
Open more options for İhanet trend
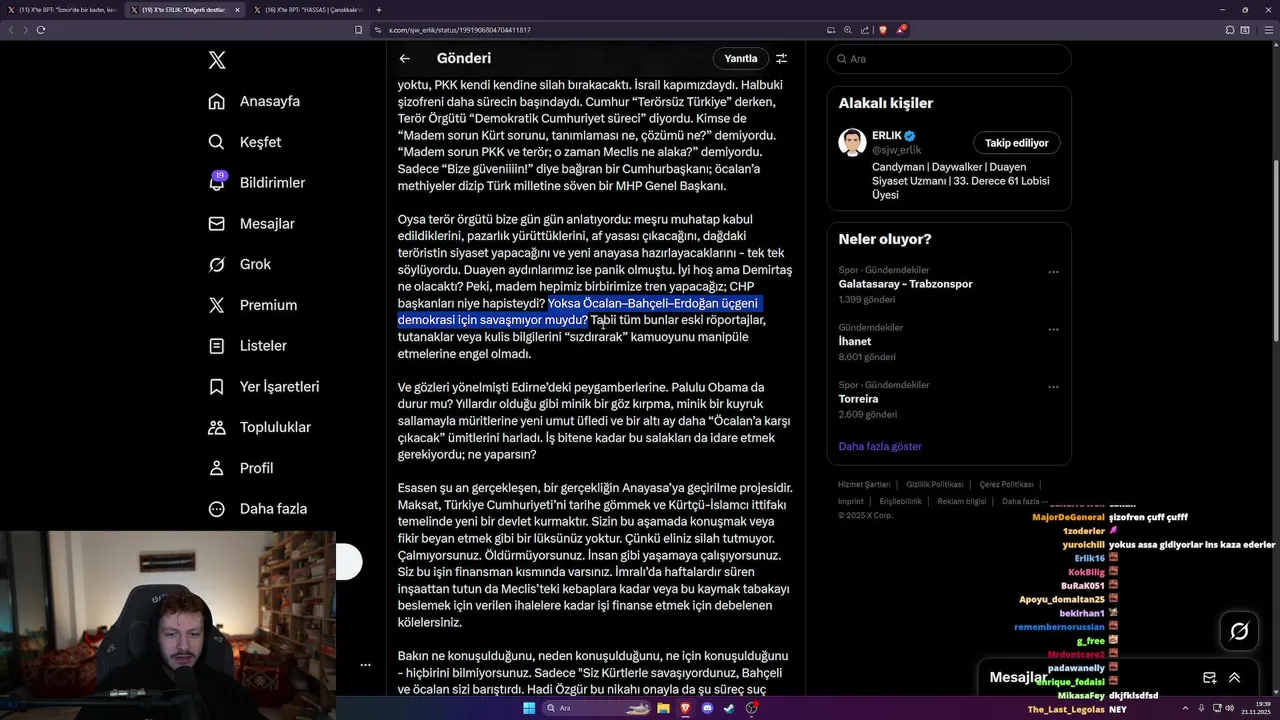[x=1053, y=329]
